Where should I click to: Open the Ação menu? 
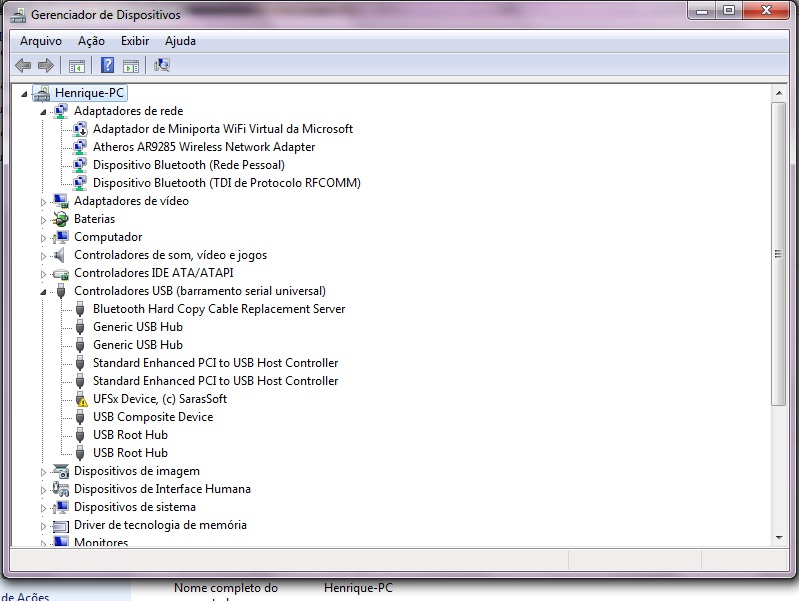click(91, 41)
